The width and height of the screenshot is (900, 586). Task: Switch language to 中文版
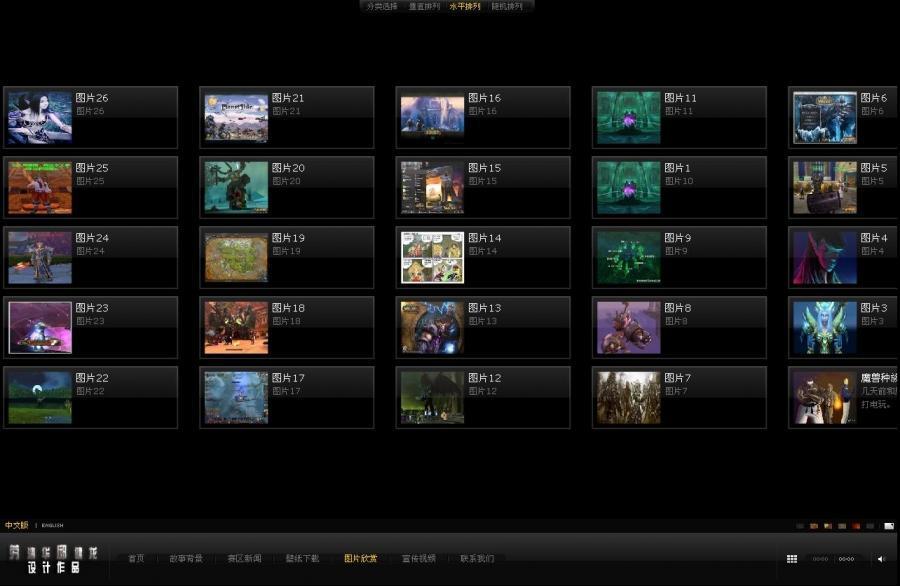click(17, 525)
